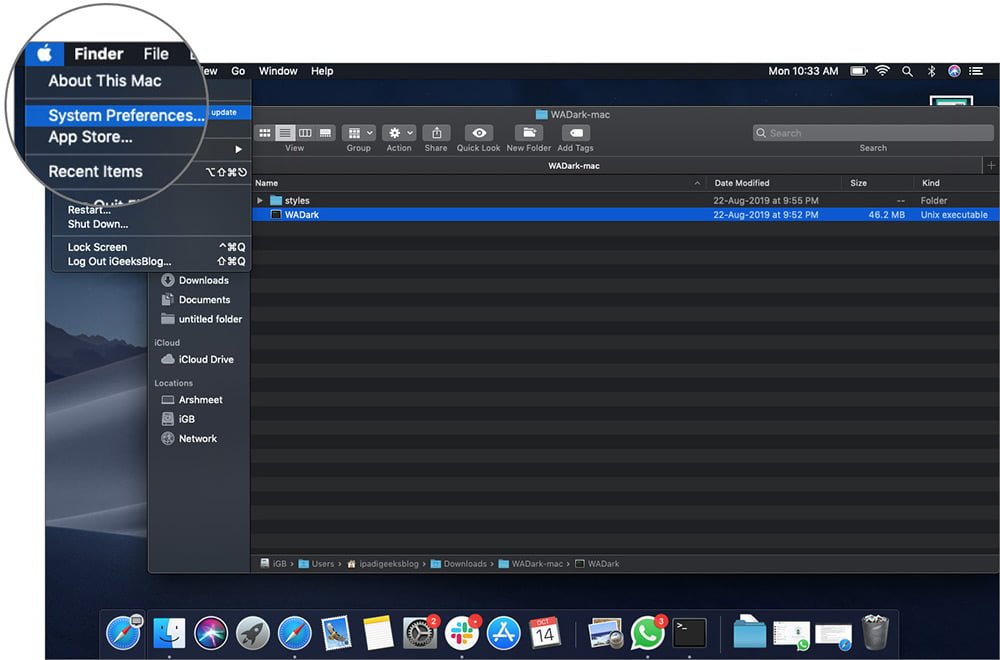Open Notification Center in menu bar
Viewport: 1000px width, 660px height.
click(x=976, y=71)
